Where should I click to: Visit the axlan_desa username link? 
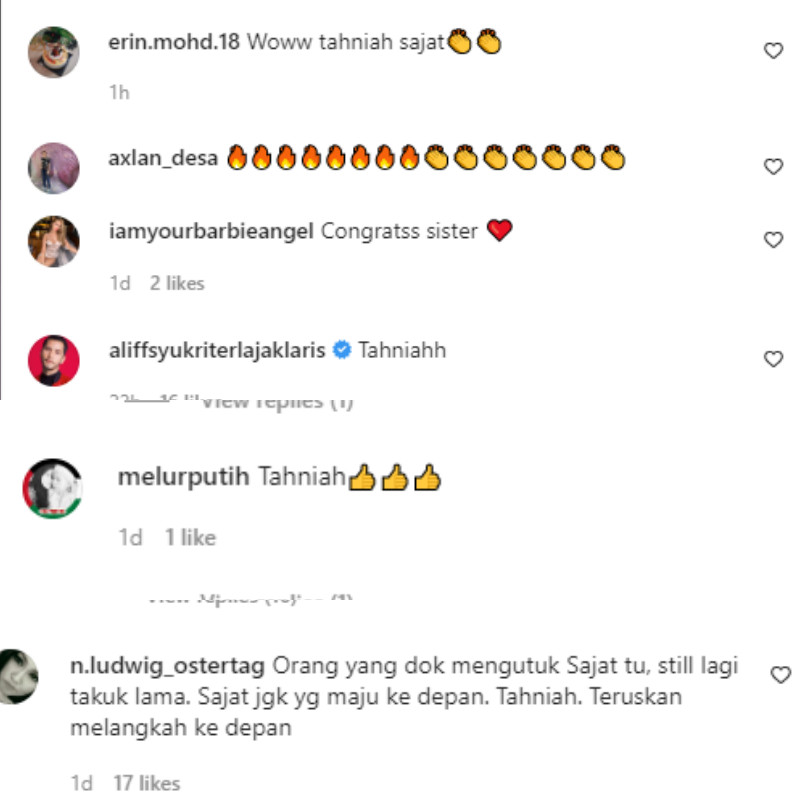pos(163,158)
